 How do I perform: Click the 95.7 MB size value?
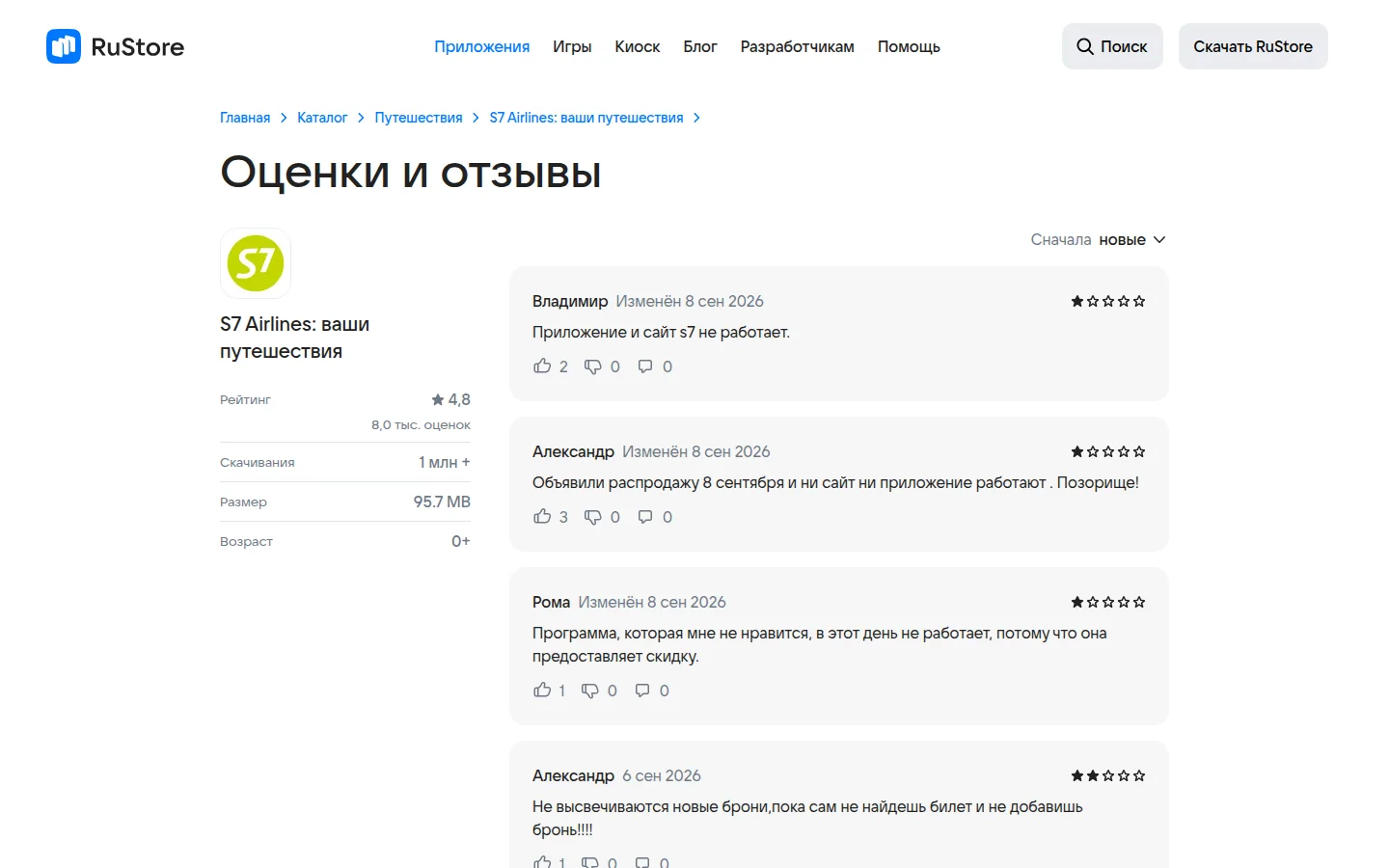pyautogui.click(x=442, y=502)
